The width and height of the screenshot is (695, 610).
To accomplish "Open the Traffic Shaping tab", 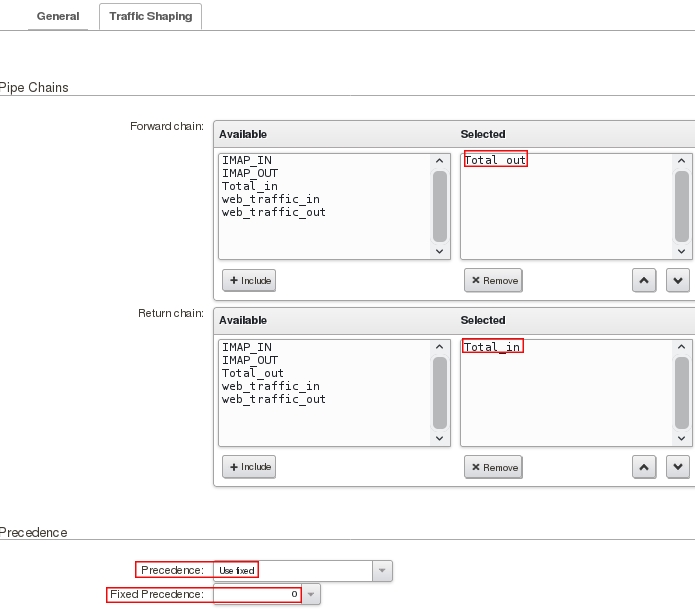I will [x=150, y=17].
